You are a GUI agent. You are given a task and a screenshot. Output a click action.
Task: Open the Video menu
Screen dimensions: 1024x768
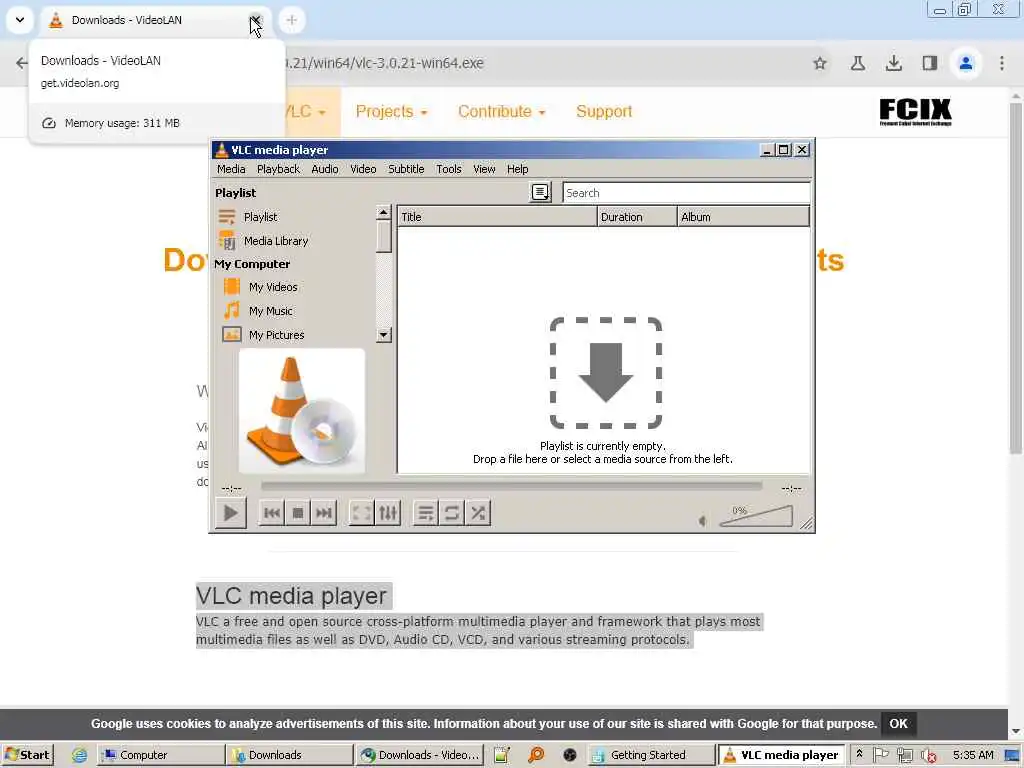click(363, 169)
